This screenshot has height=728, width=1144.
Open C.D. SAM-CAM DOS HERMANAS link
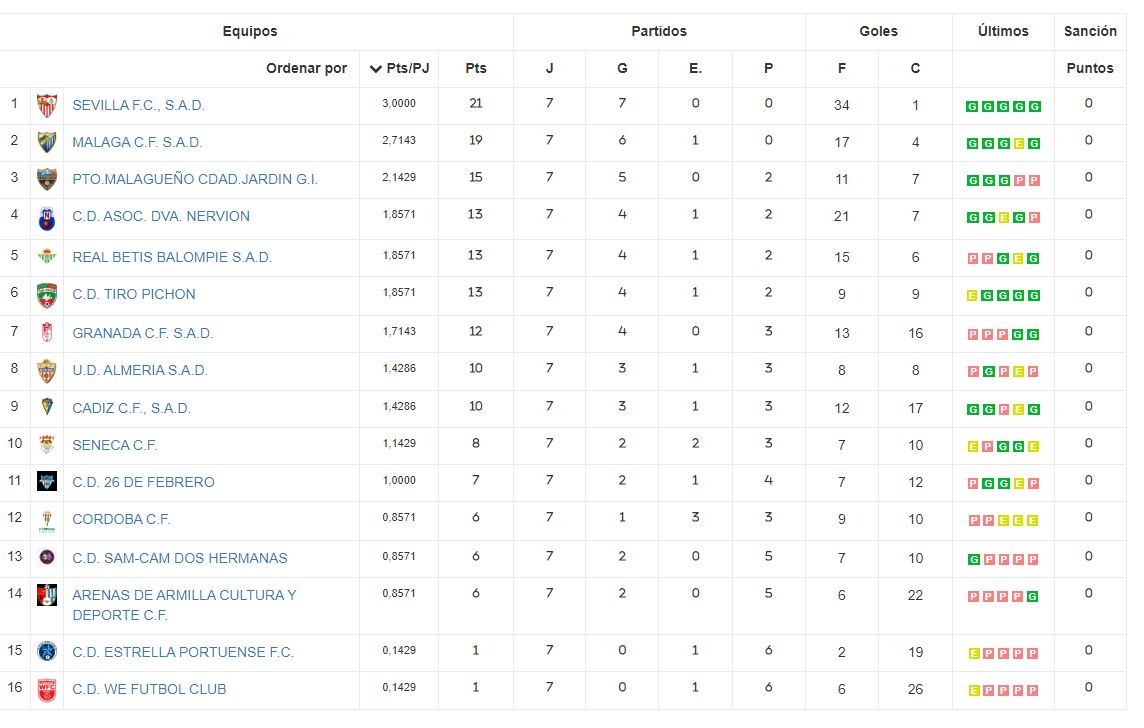[x=179, y=558]
